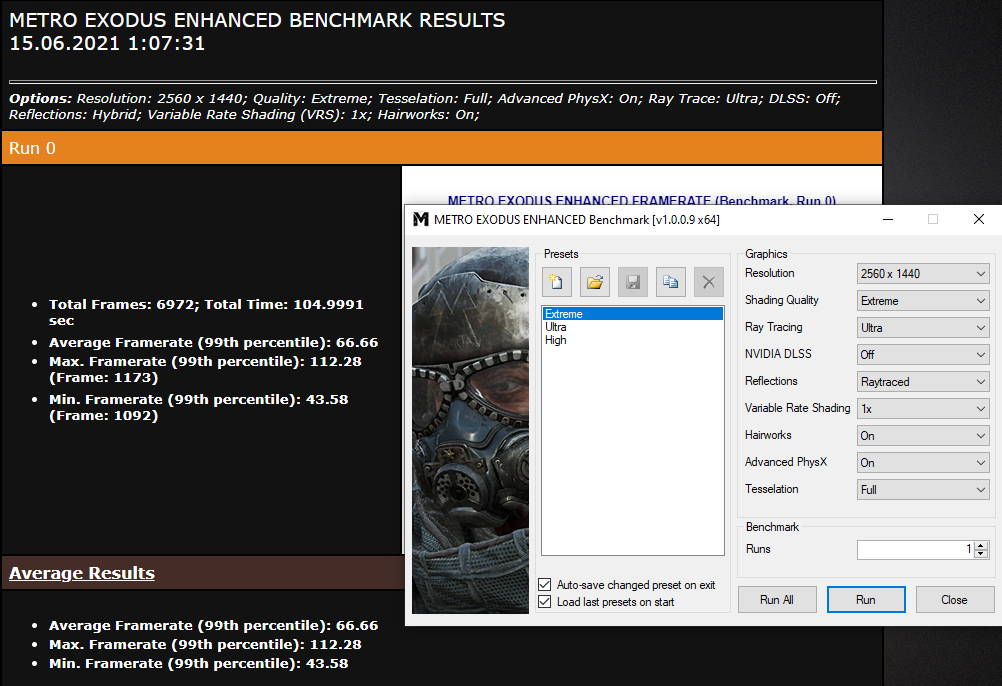Open the Ray Tracing dropdown
Image resolution: width=1002 pixels, height=686 pixels.
[923, 328]
